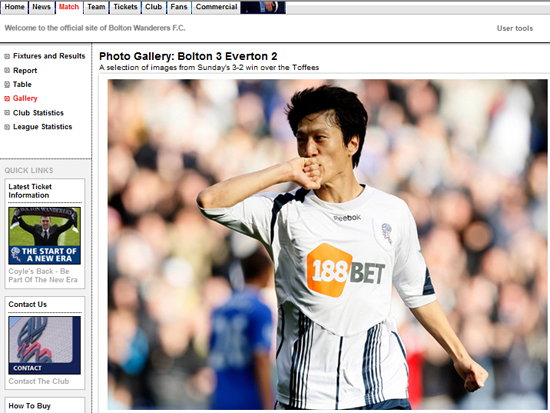
Task: Click bullet icon beside Report
Action: 7,70
